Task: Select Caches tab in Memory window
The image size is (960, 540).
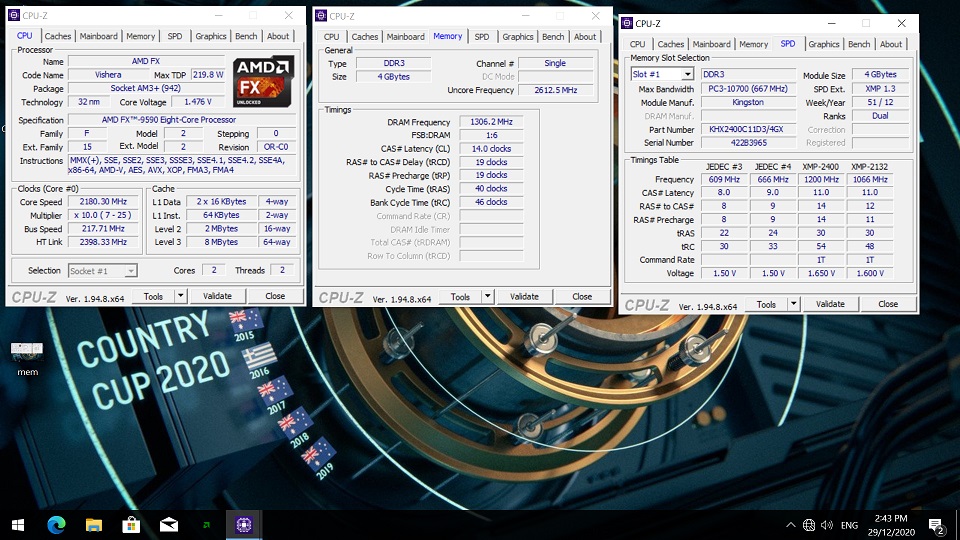Action: [x=364, y=37]
